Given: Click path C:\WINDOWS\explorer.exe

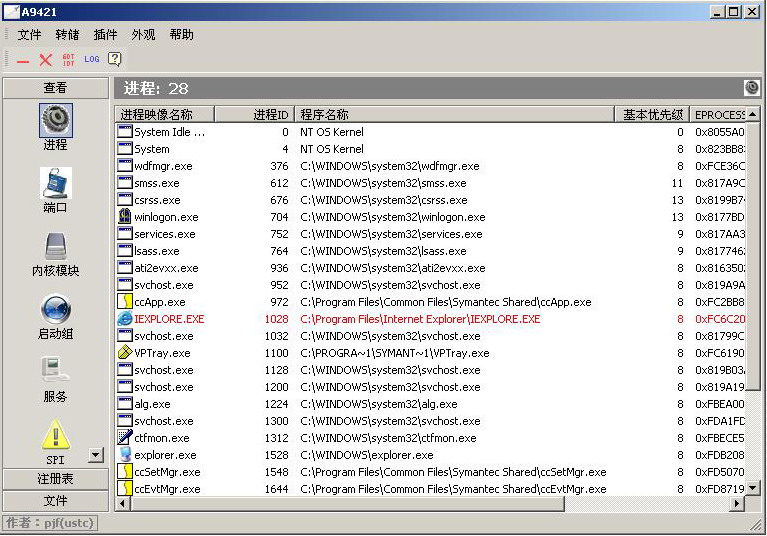Looking at the screenshot, I should pyautogui.click(x=367, y=455).
